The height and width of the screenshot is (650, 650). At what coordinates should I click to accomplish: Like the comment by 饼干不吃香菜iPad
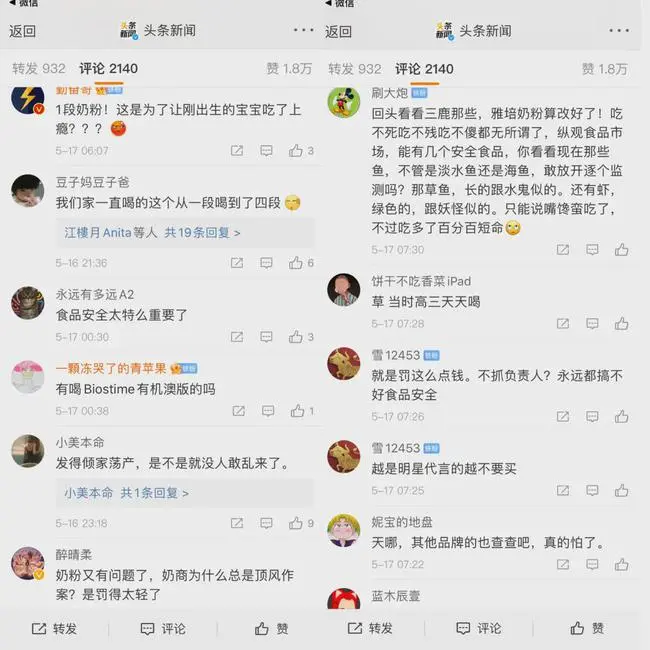(621, 324)
